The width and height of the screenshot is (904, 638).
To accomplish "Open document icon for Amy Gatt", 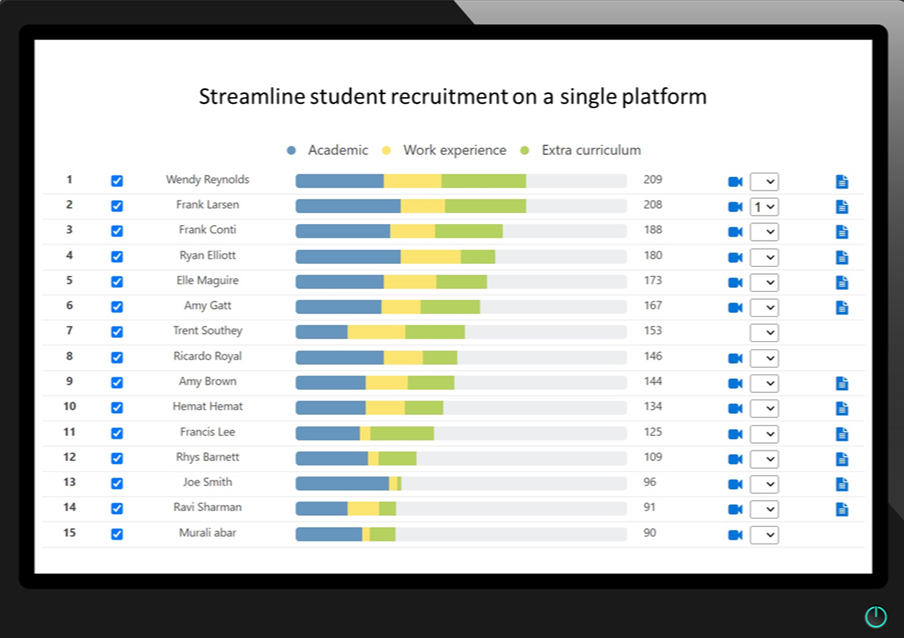I will 842,307.
